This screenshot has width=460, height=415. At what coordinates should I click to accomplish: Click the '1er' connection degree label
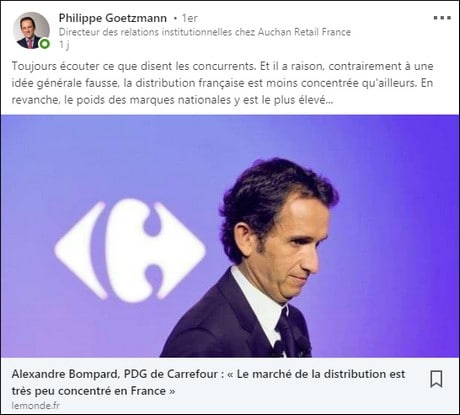click(x=190, y=18)
